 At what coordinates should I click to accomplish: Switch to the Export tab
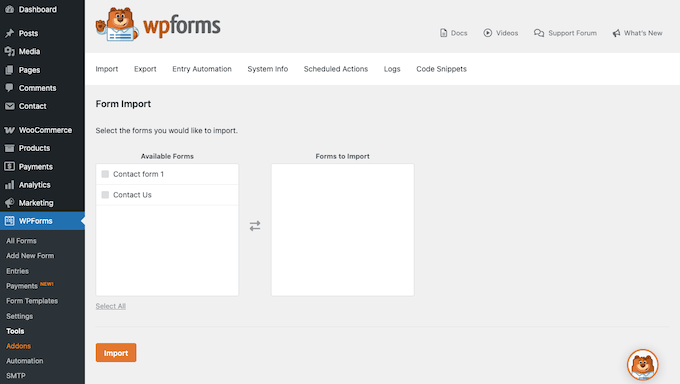click(x=145, y=69)
